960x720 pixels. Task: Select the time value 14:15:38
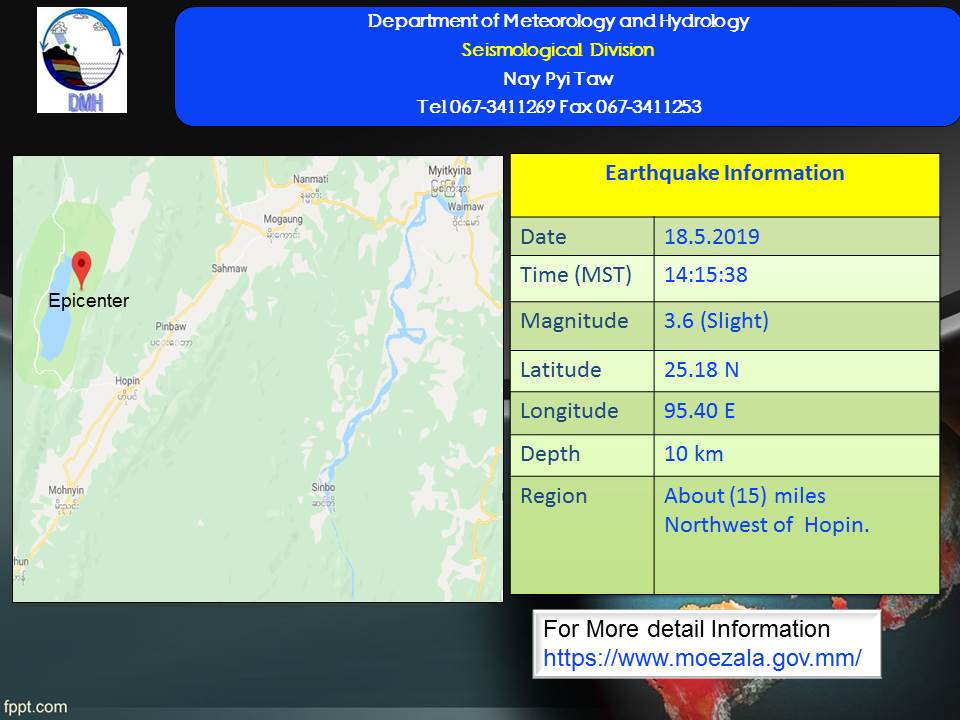coord(706,275)
